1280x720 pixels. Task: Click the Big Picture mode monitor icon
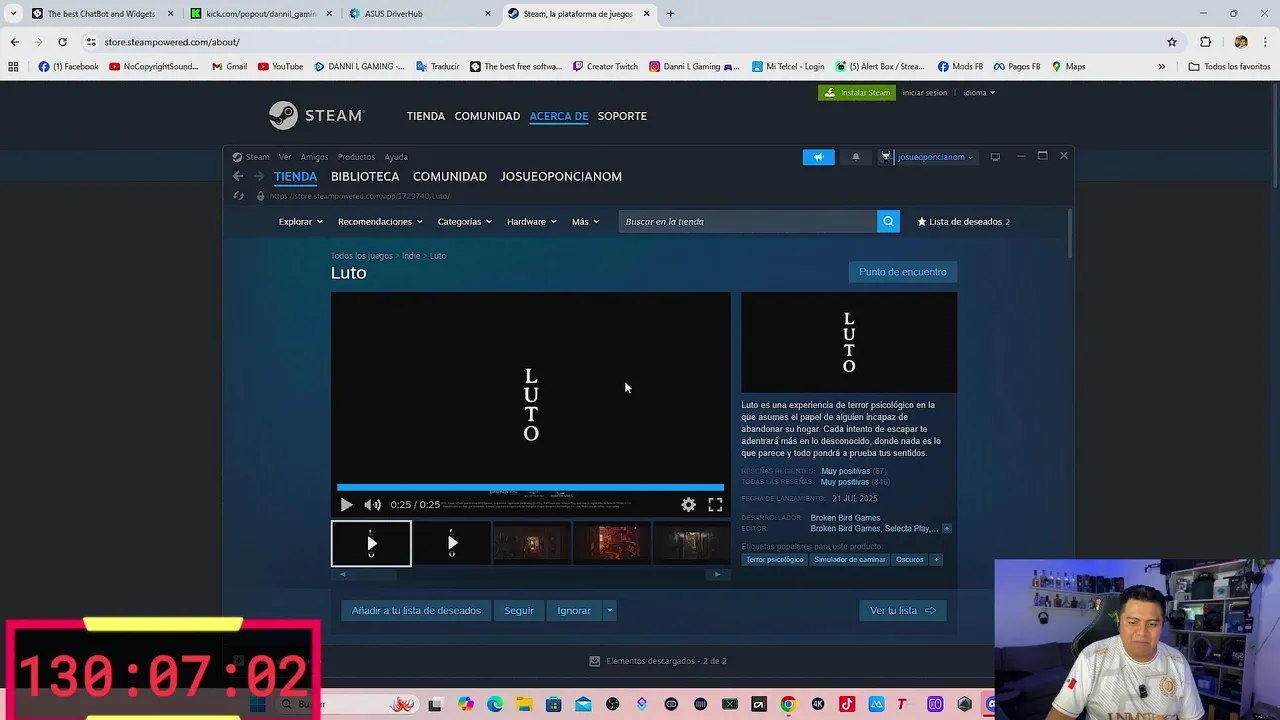(995, 157)
